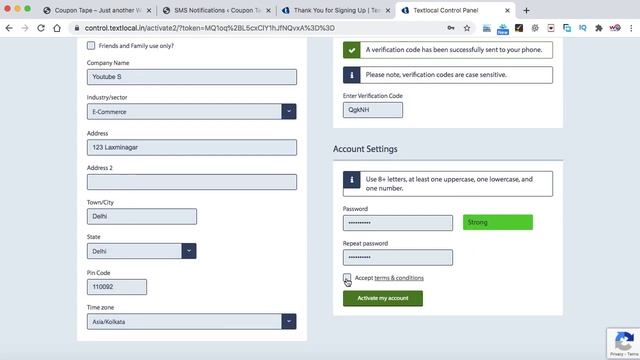Click the empty Address 2 field
640x360 pixels.
(191, 182)
